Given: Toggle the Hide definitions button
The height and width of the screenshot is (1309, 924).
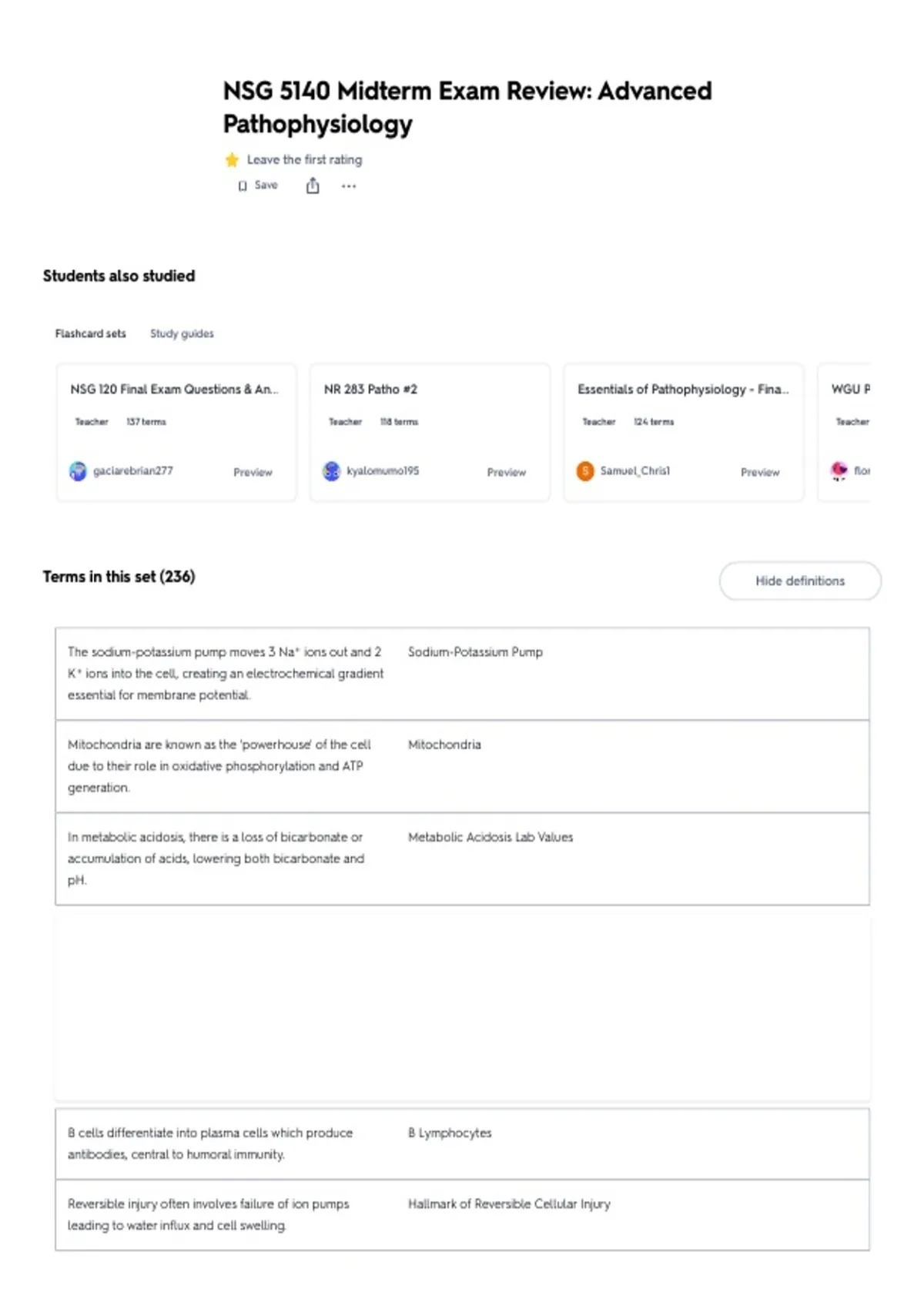Looking at the screenshot, I should (x=800, y=581).
